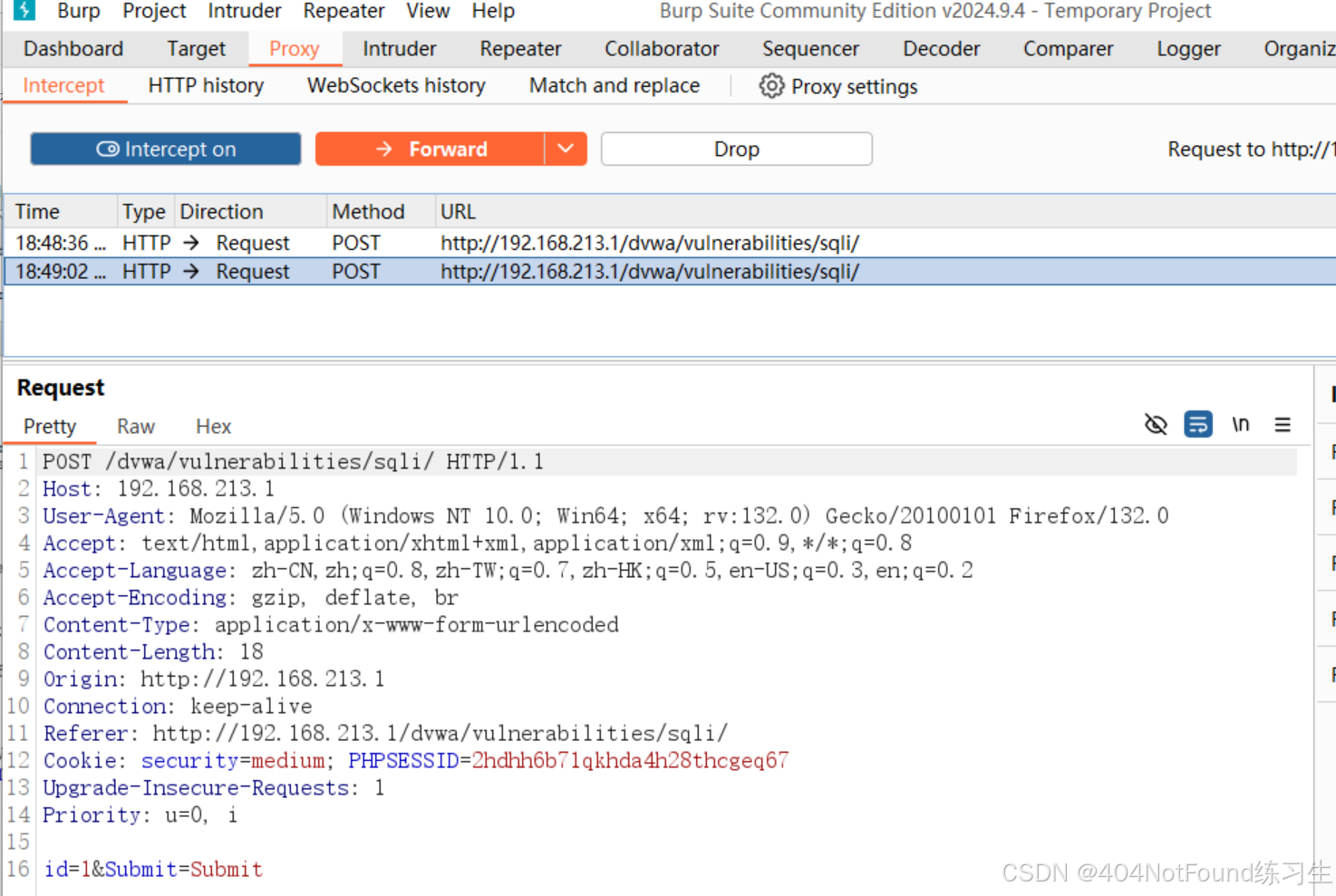This screenshot has width=1336, height=896.
Task: Open the Intruder menu in menu bar
Action: click(x=244, y=11)
